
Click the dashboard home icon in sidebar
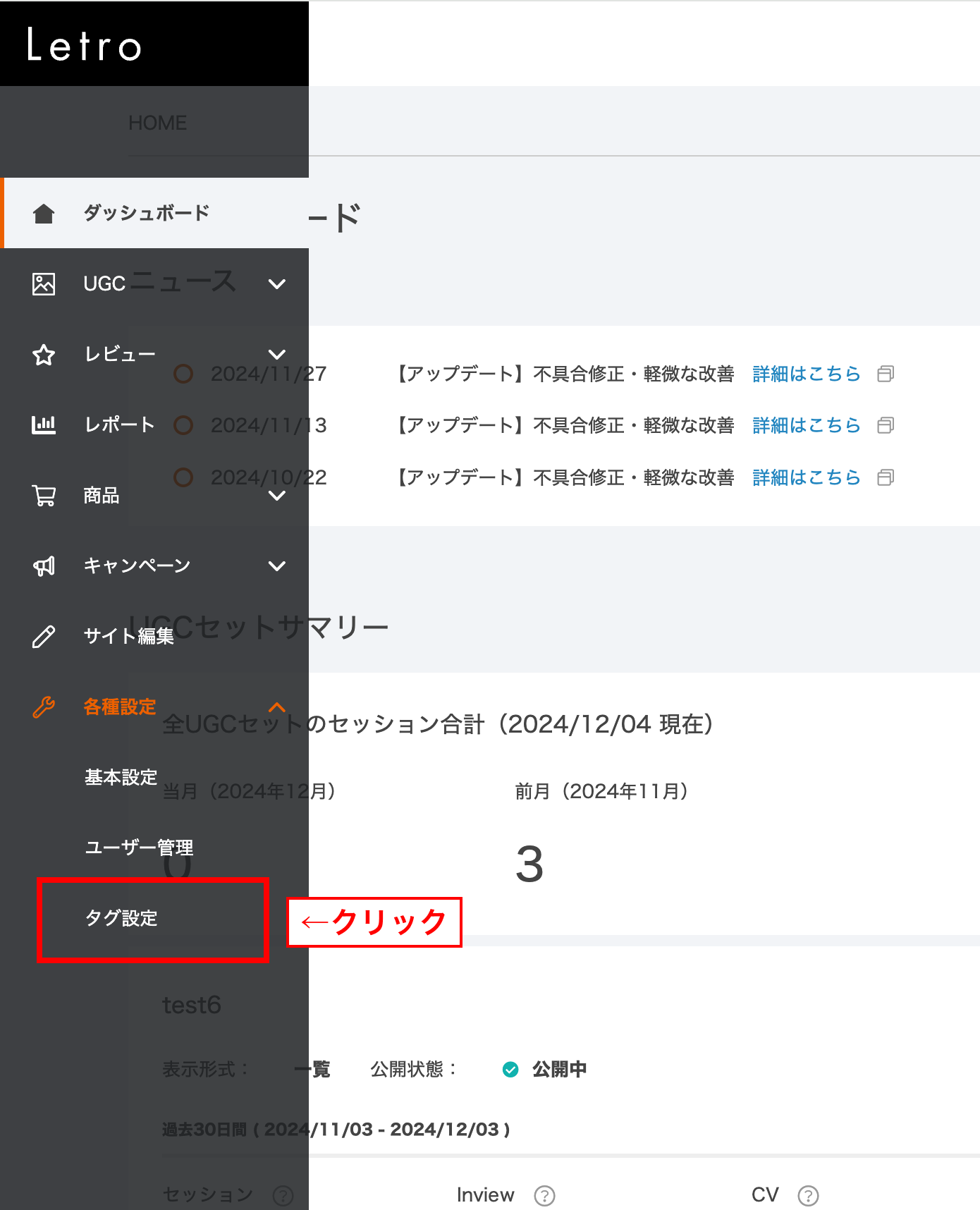[x=44, y=213]
